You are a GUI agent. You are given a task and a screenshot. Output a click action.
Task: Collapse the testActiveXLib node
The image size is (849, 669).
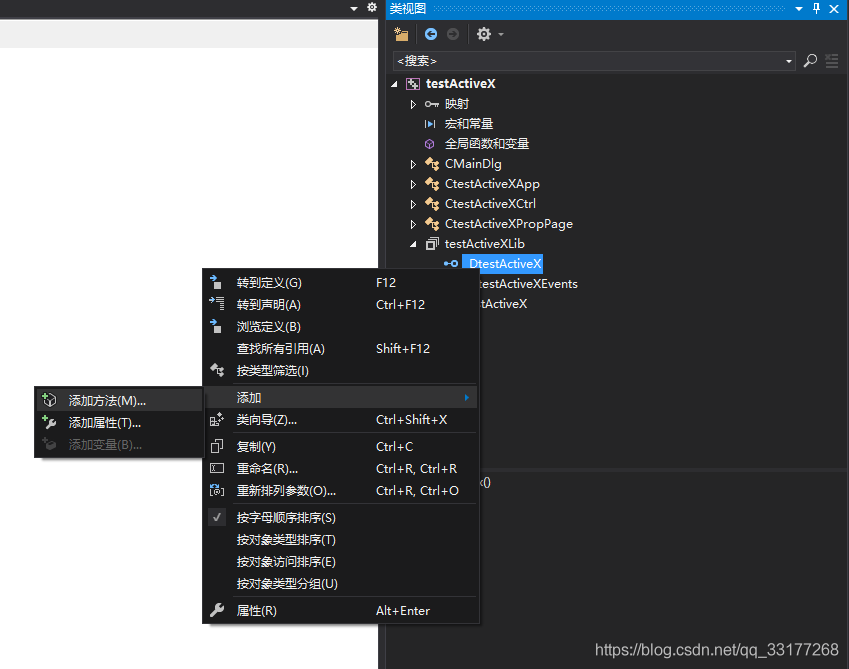tap(413, 244)
